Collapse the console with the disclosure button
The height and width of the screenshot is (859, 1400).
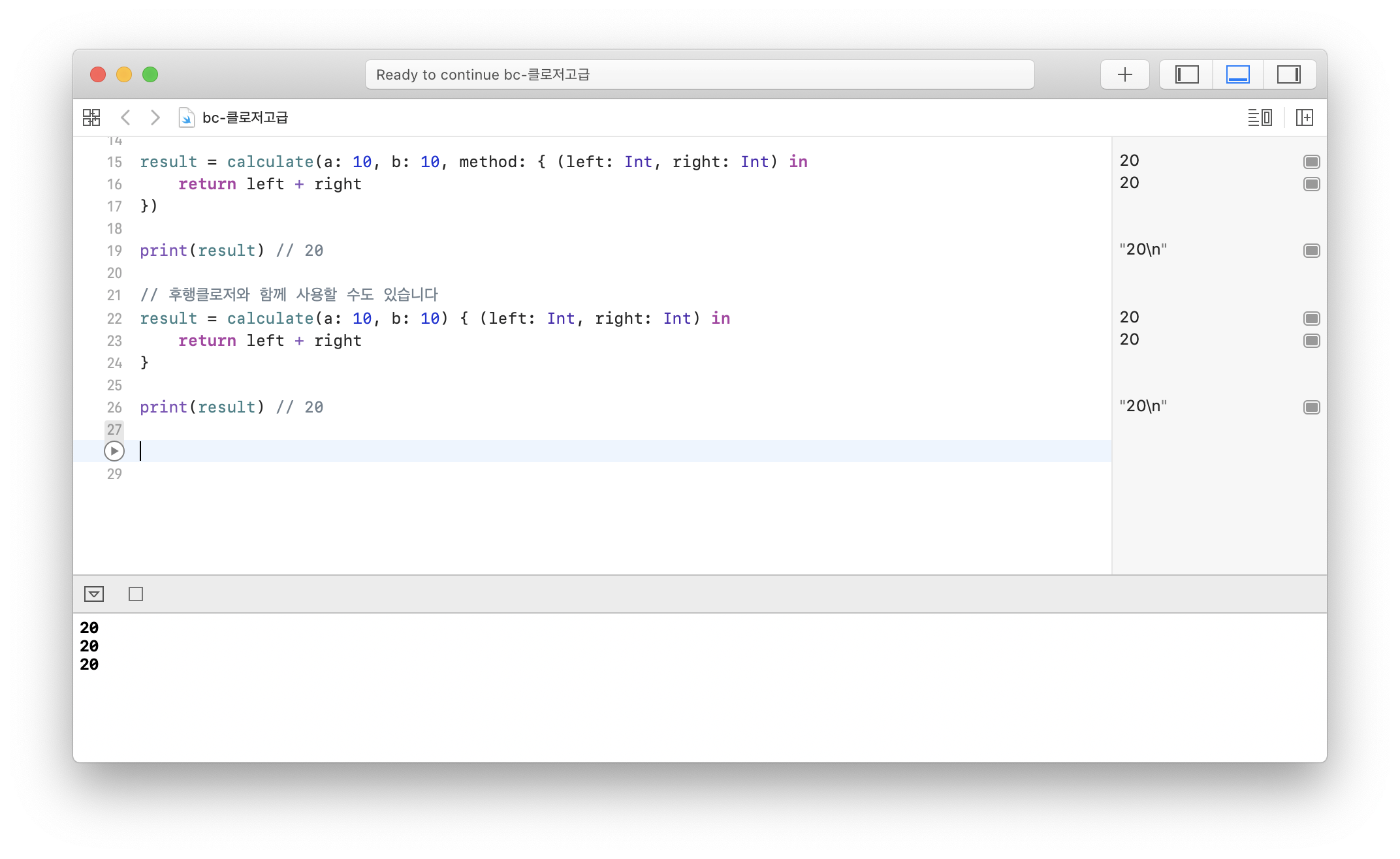pyautogui.click(x=94, y=594)
